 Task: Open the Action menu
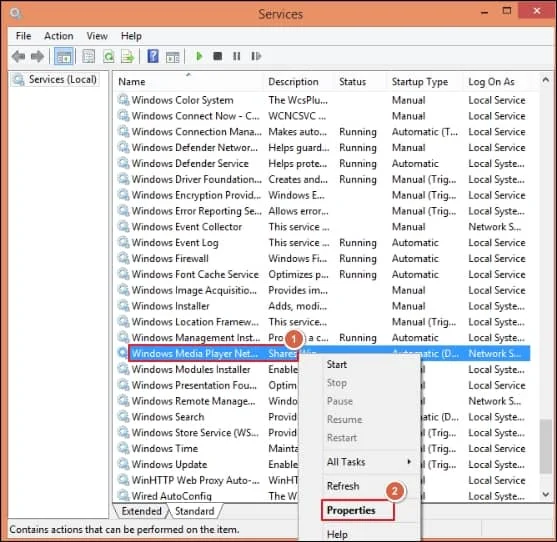(59, 36)
